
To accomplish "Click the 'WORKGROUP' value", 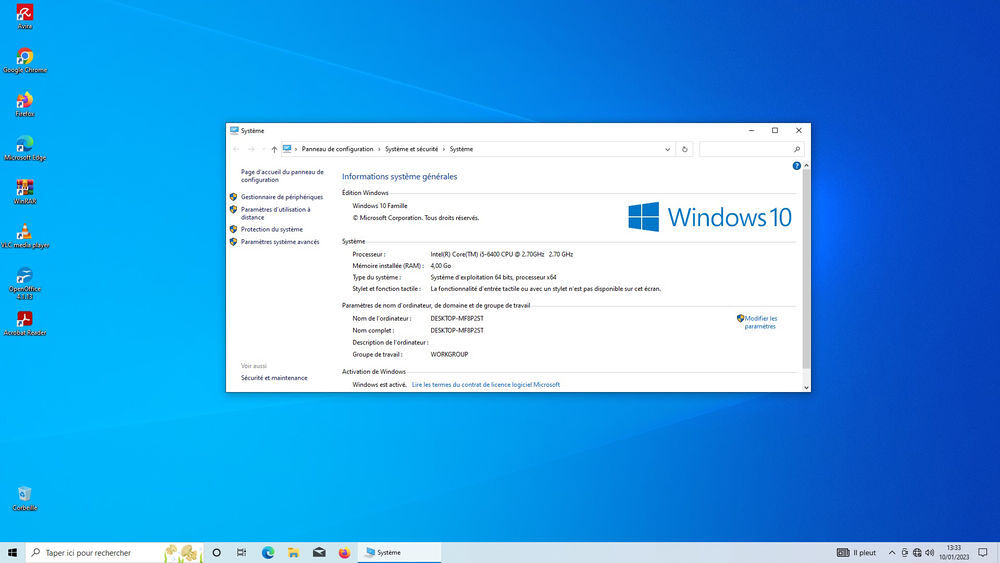I will point(449,355).
